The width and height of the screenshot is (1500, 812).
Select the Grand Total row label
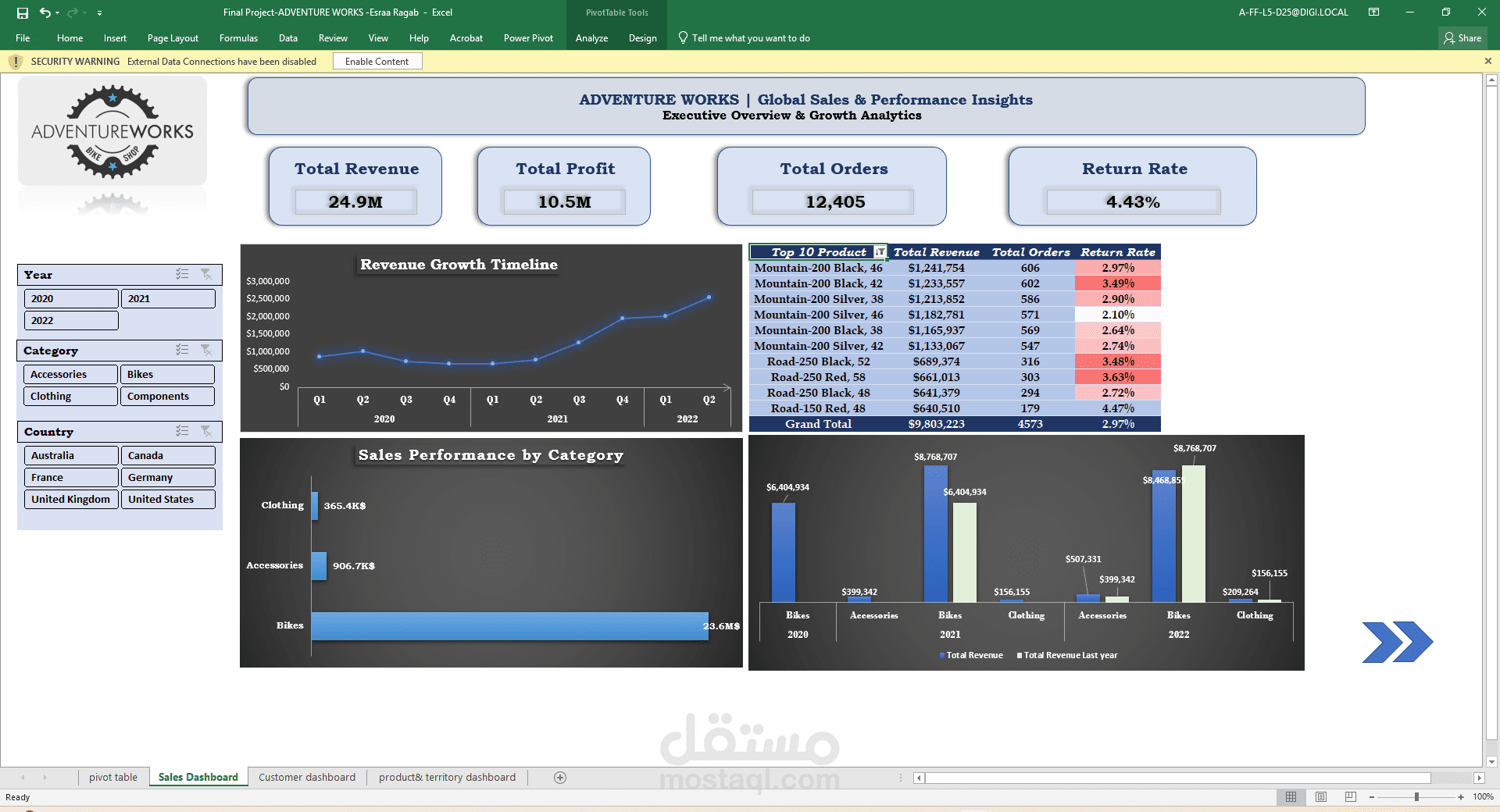[x=818, y=424]
